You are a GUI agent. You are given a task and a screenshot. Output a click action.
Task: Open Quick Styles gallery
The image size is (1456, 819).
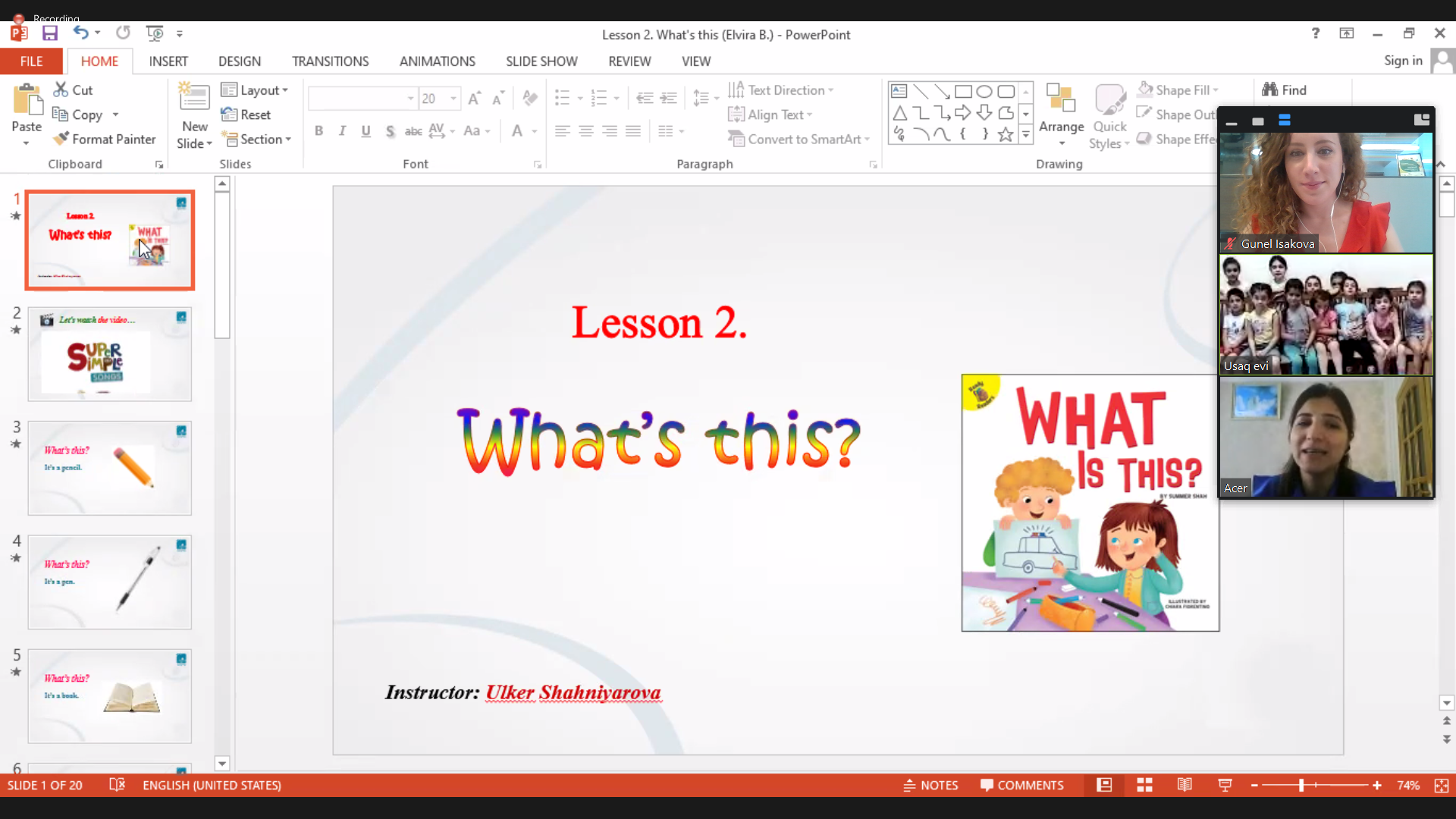(x=1109, y=116)
